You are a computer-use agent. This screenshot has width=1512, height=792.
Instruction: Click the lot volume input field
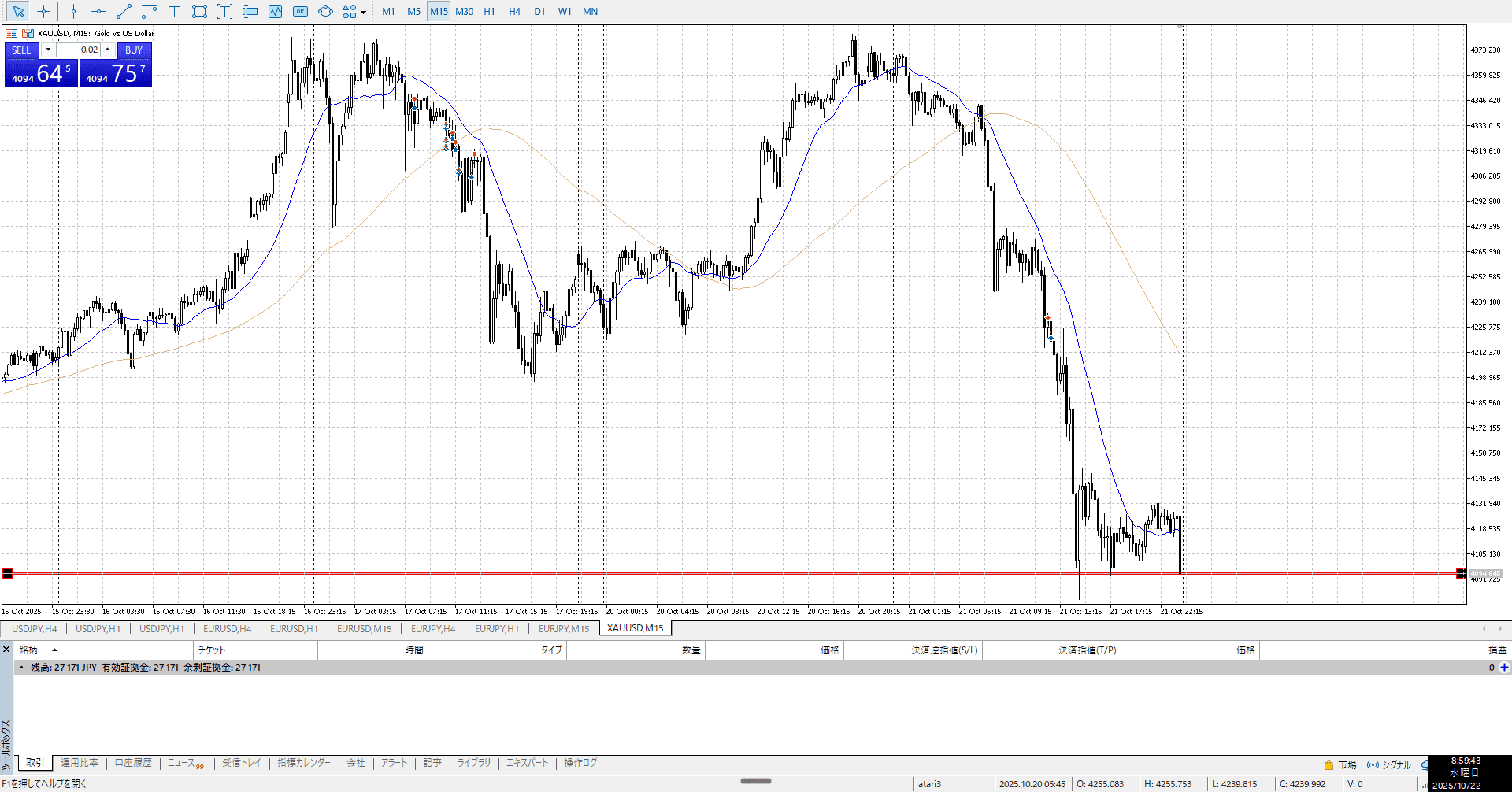(79, 50)
